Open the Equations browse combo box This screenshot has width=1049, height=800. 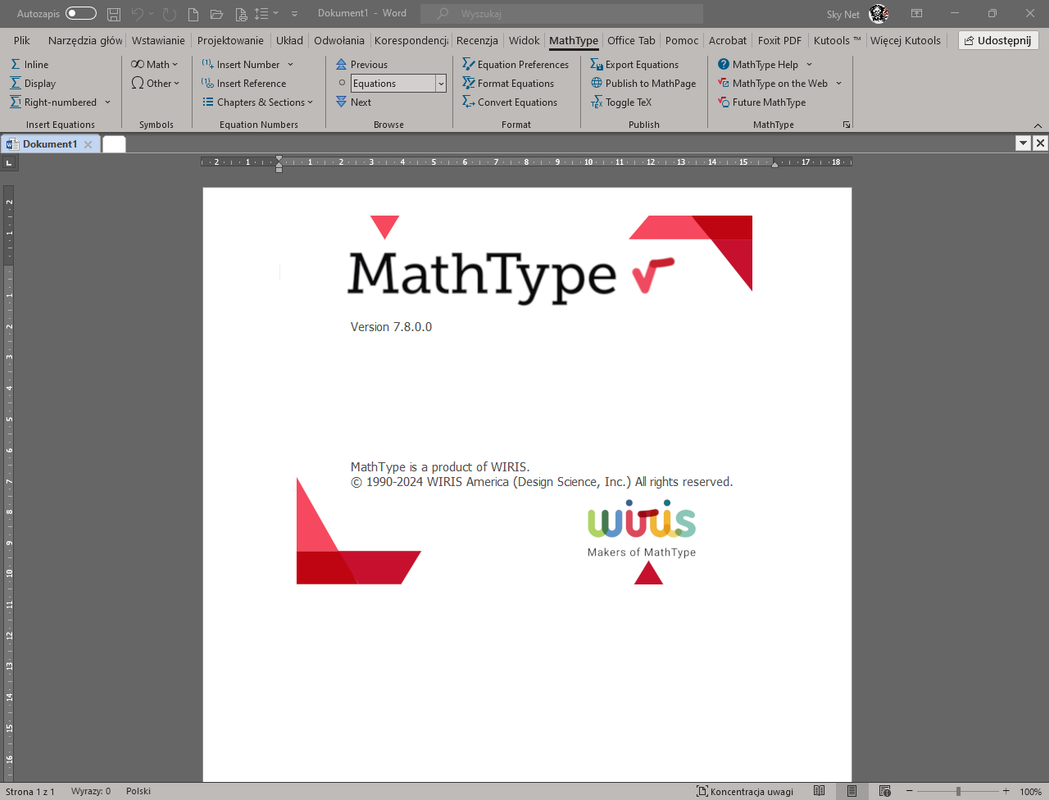coord(398,84)
